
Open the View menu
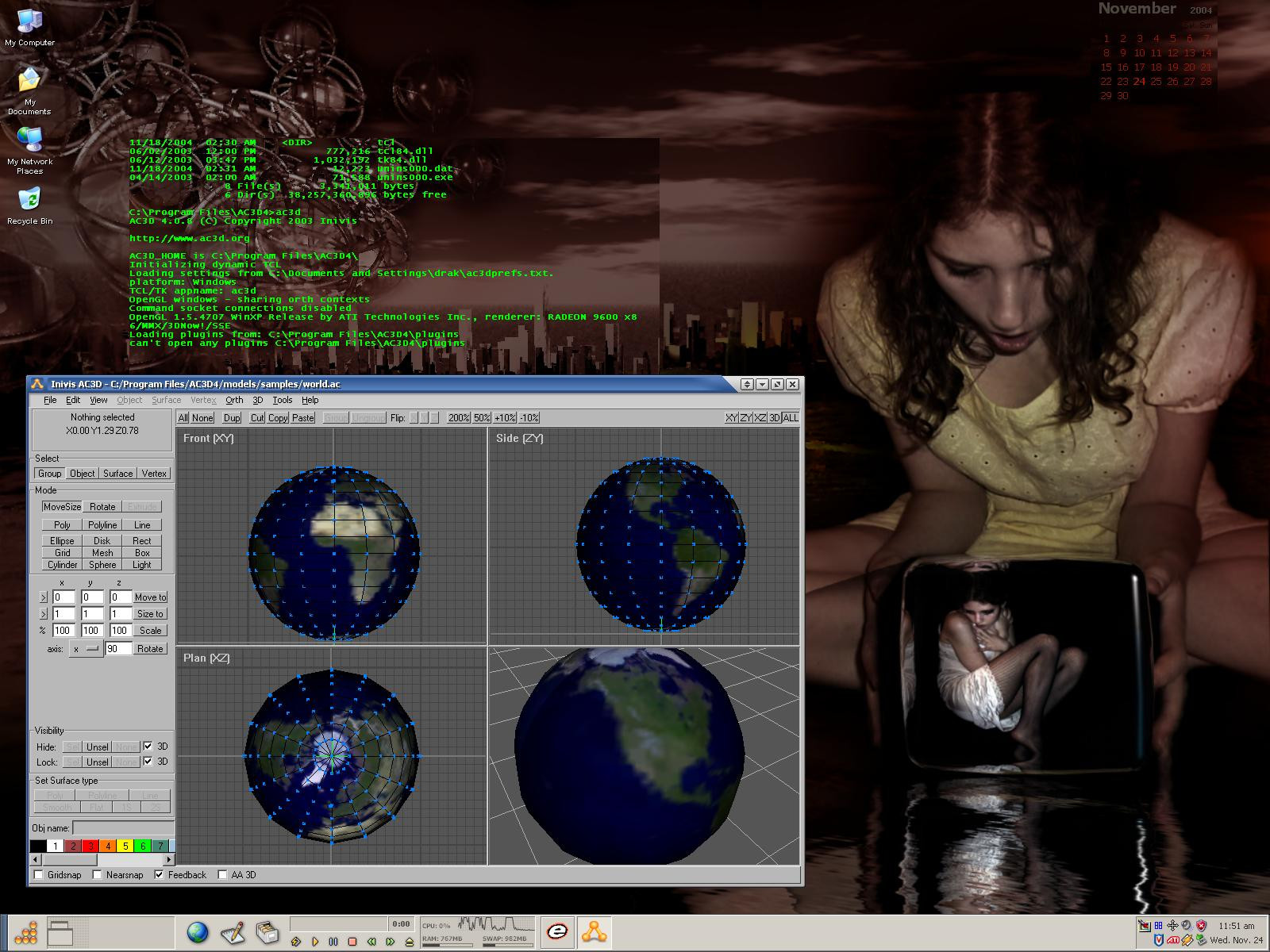coord(98,401)
